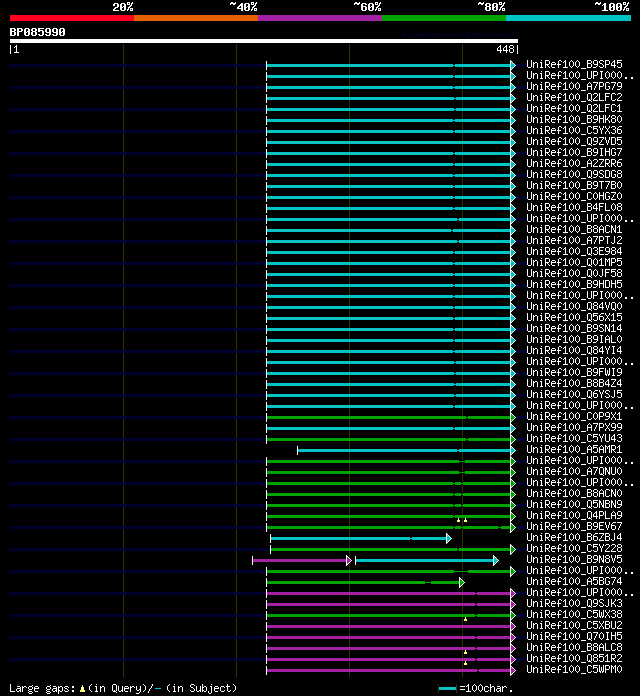Select the UniRef100_Q84YI4 label

tap(574, 351)
